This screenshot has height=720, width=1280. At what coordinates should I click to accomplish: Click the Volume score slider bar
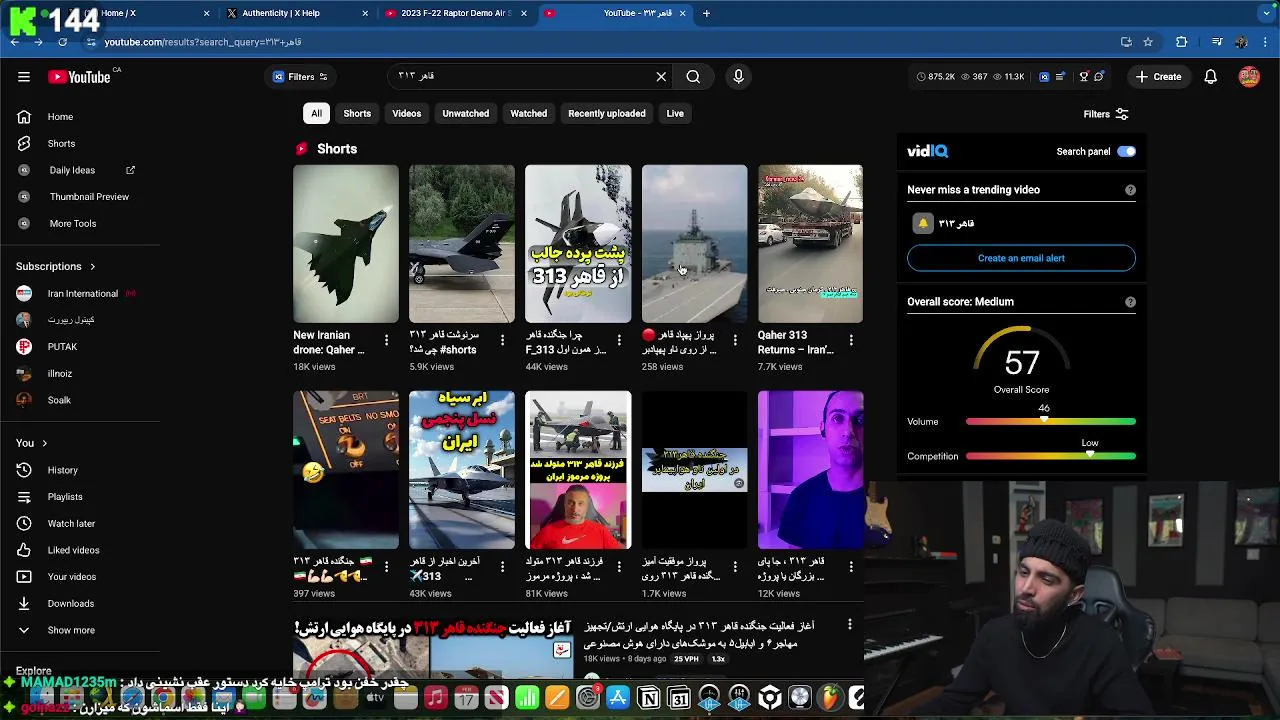1051,422
